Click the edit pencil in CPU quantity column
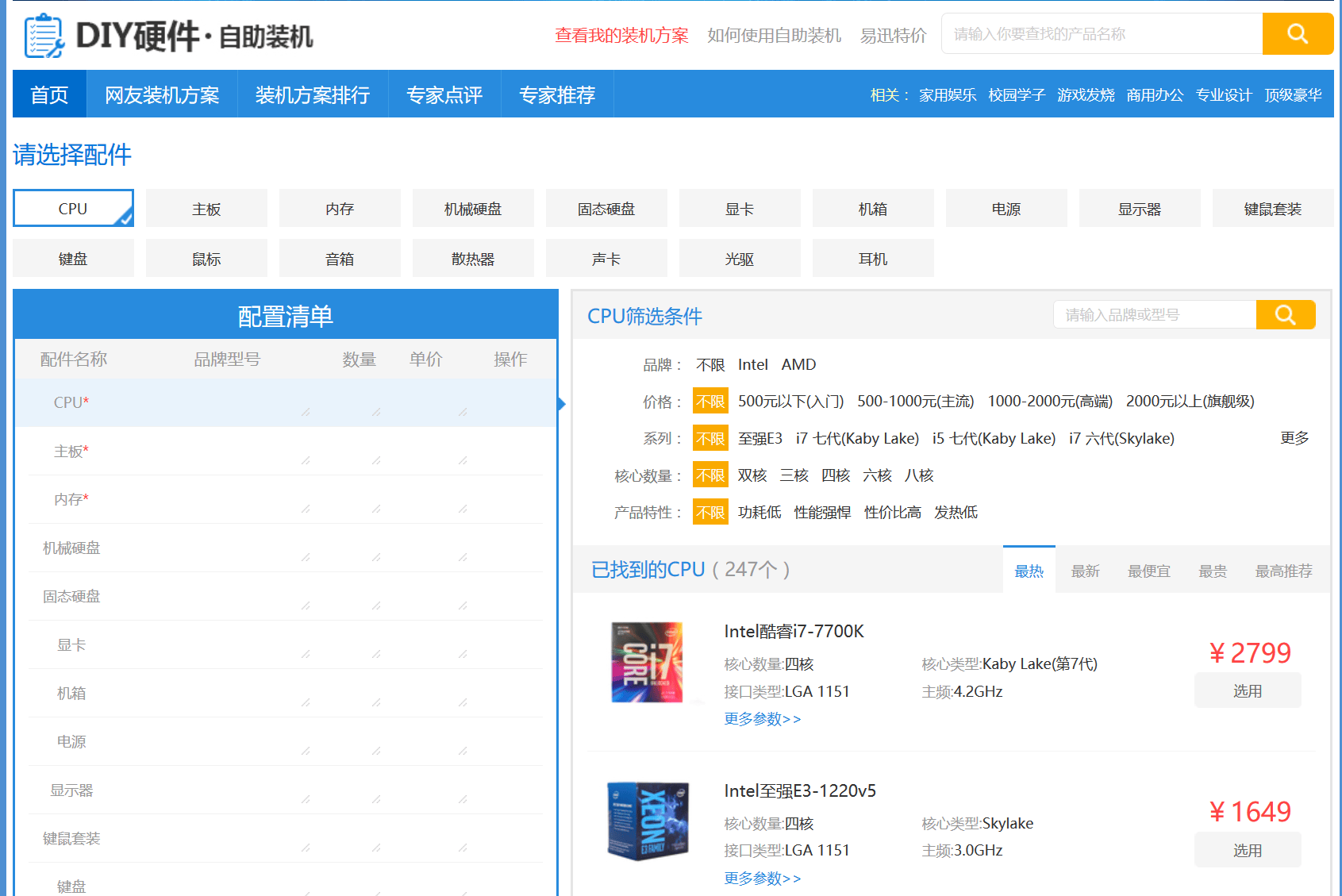 click(x=376, y=412)
